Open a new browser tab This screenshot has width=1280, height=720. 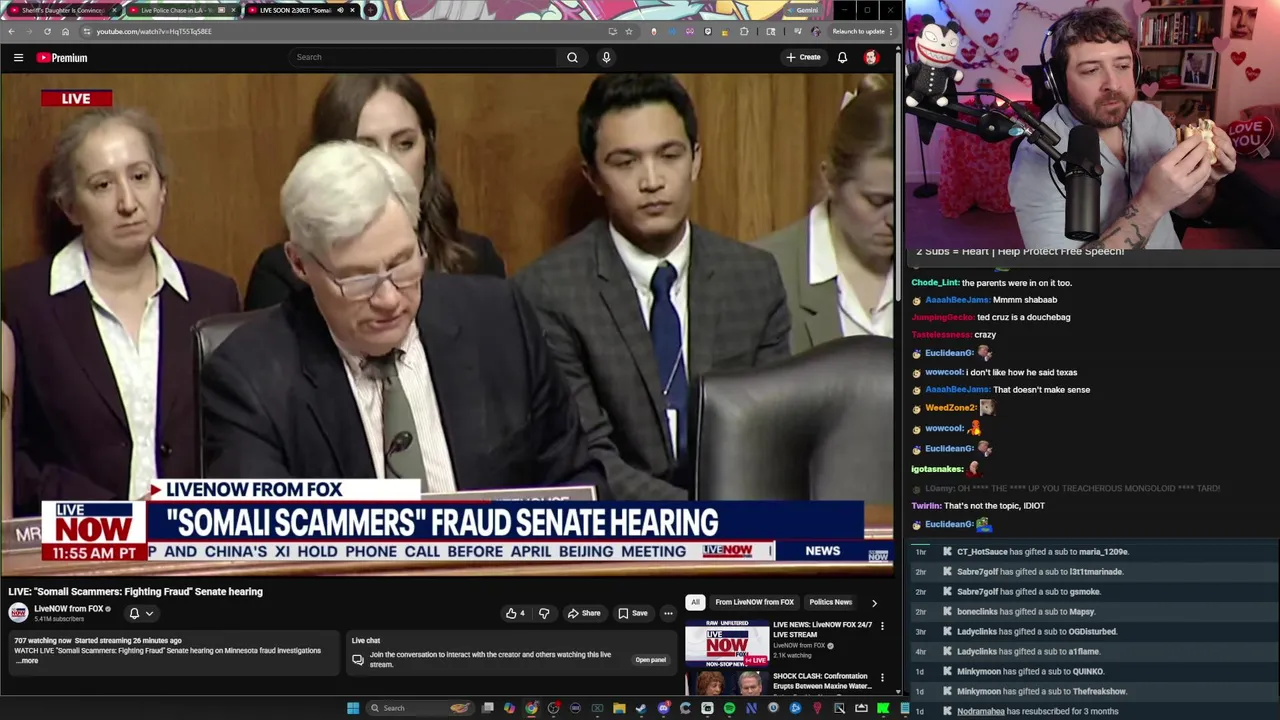371,10
